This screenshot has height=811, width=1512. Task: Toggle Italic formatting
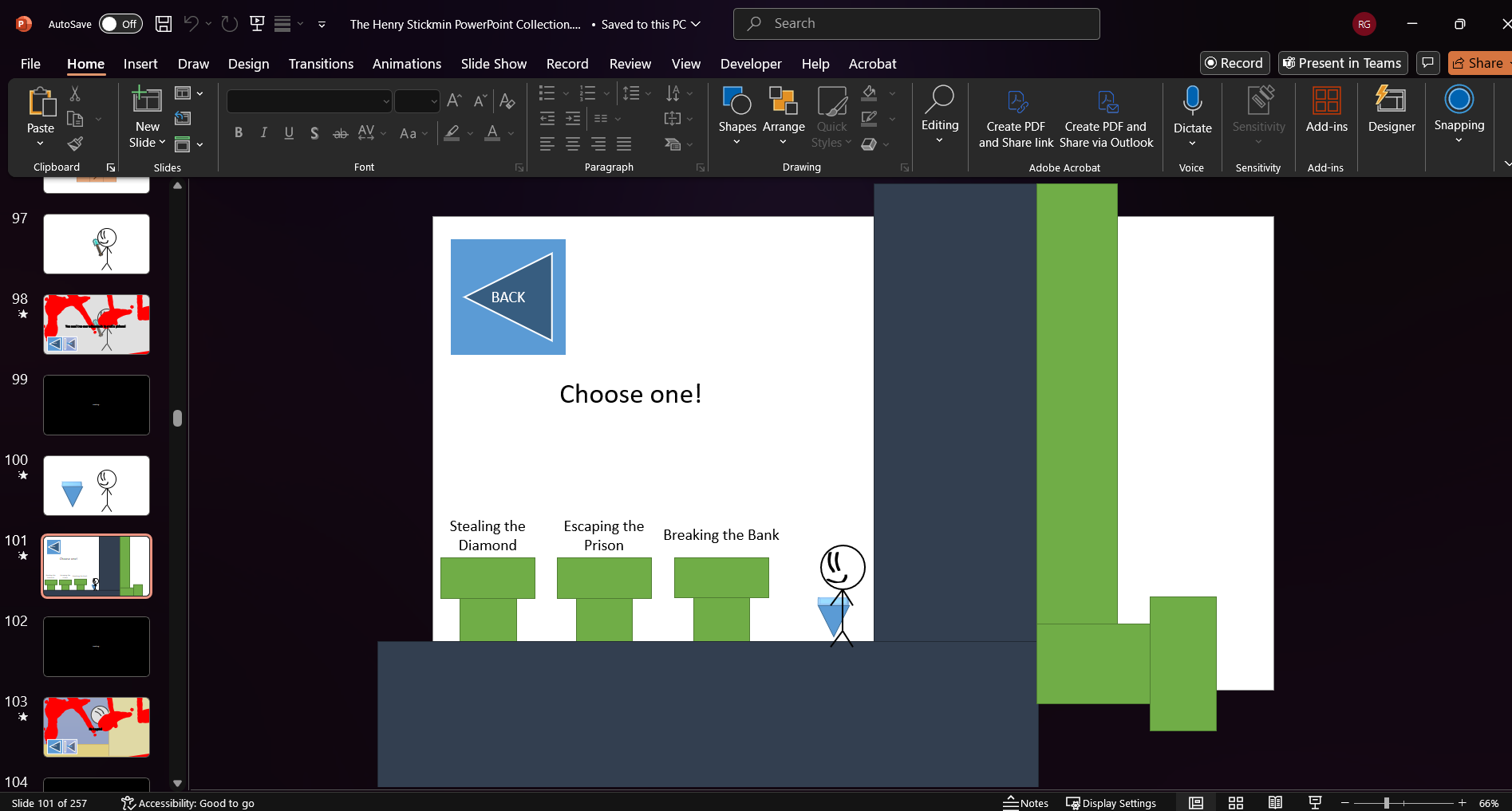tap(263, 133)
